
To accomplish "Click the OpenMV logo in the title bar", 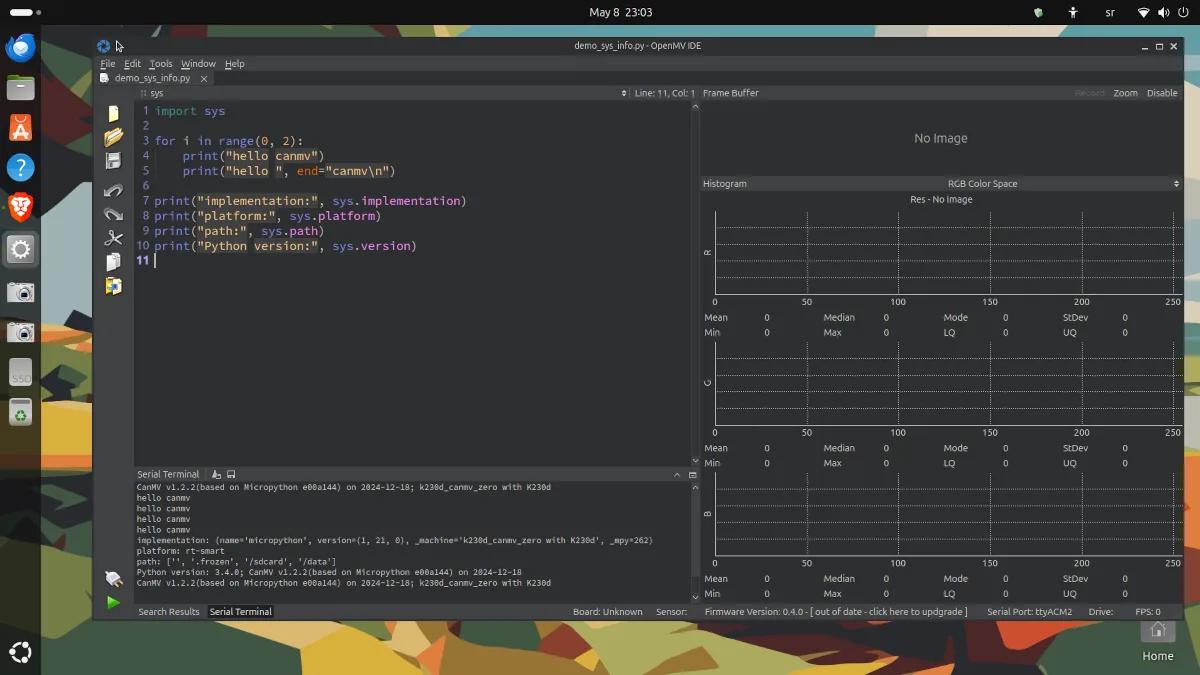I will tap(104, 46).
